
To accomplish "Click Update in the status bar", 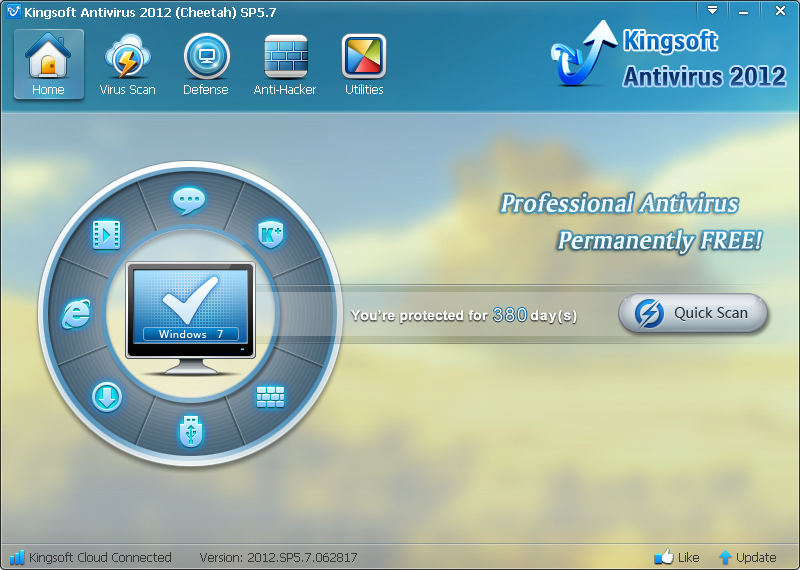I will pos(746,557).
